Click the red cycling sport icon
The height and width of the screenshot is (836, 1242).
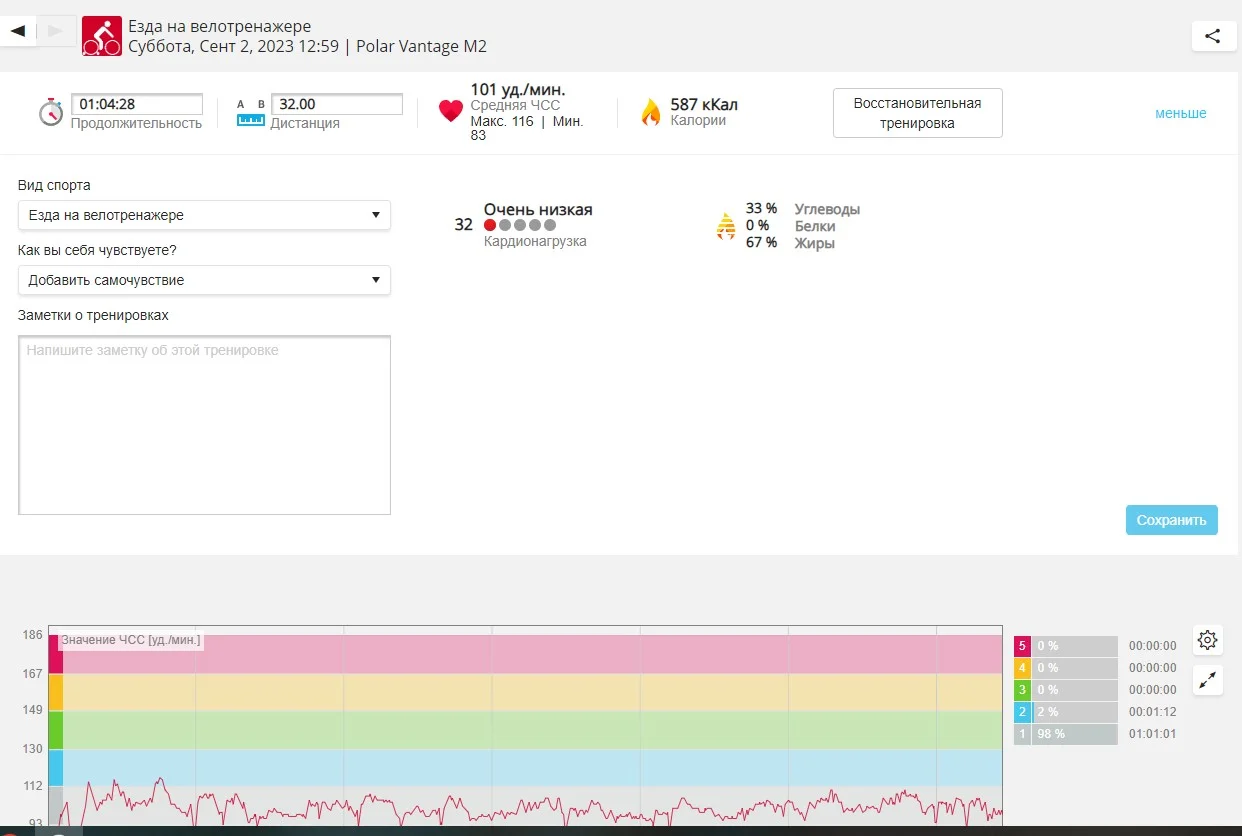pos(101,36)
